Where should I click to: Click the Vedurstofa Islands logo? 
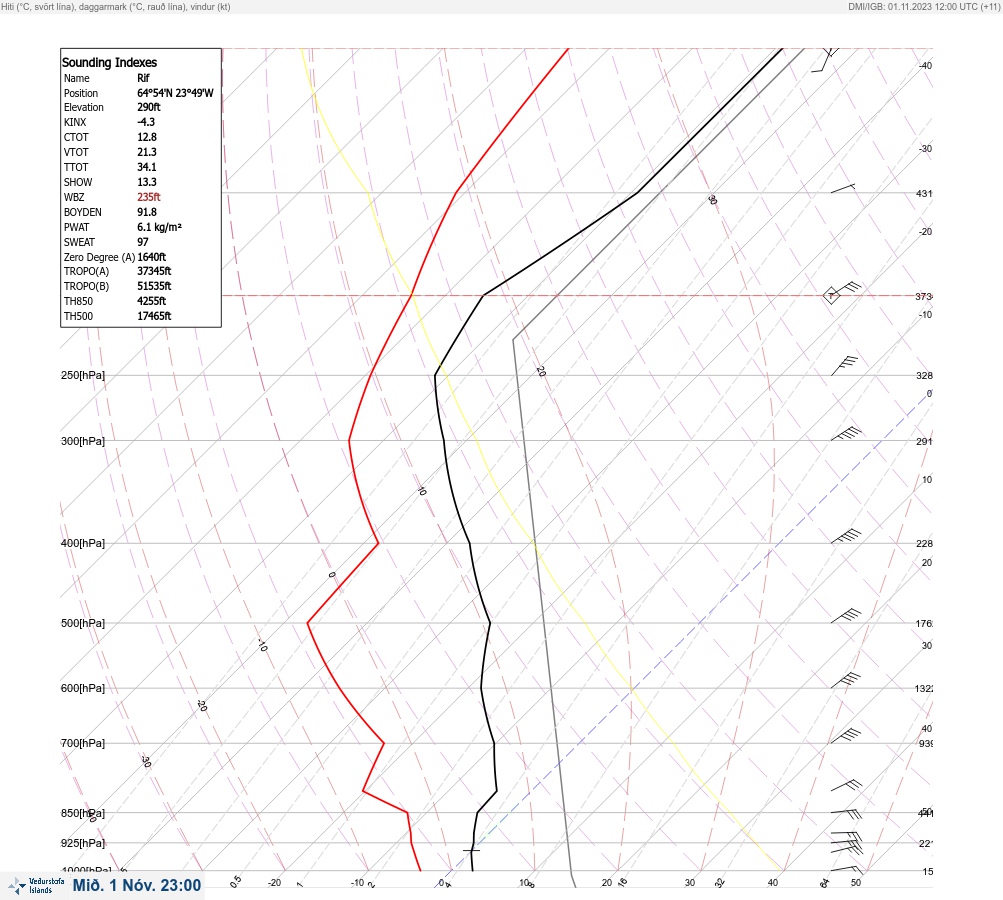coord(36,886)
